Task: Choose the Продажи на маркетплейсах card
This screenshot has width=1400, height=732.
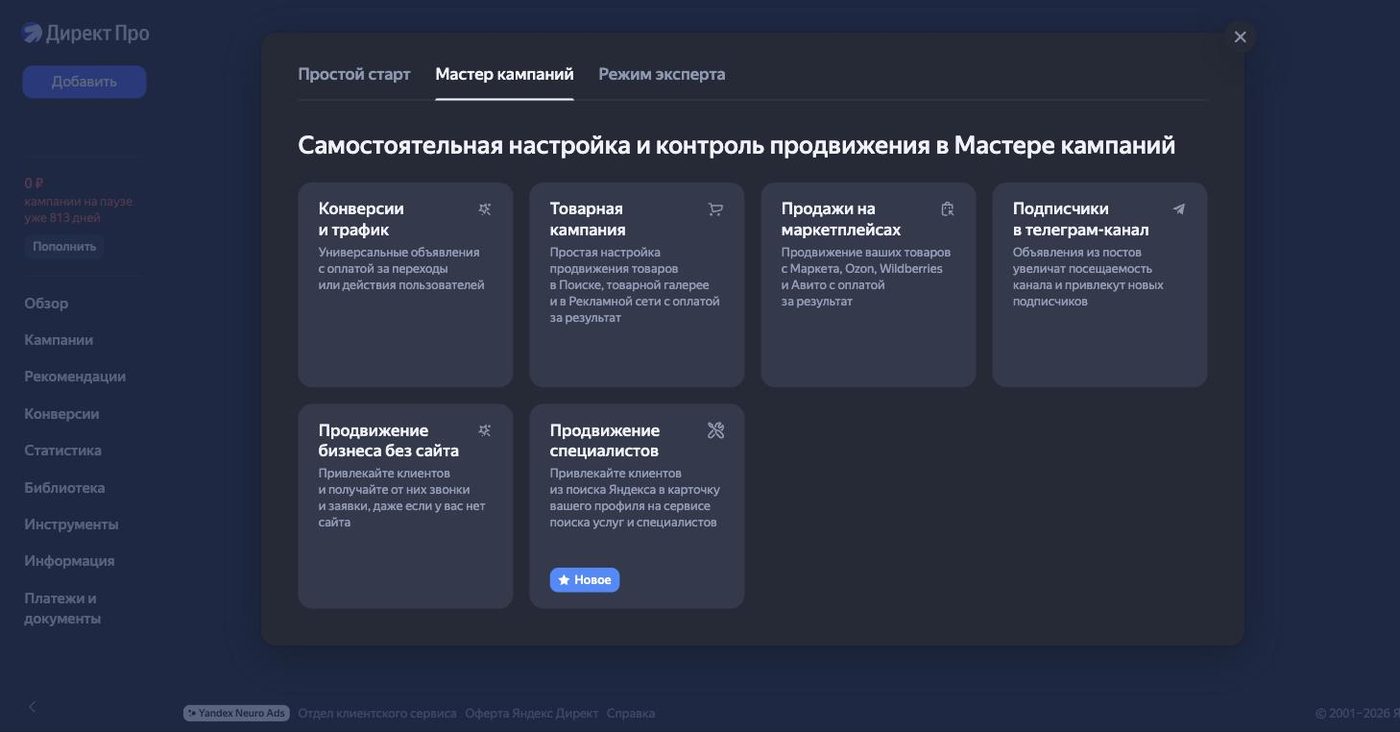Action: [868, 285]
